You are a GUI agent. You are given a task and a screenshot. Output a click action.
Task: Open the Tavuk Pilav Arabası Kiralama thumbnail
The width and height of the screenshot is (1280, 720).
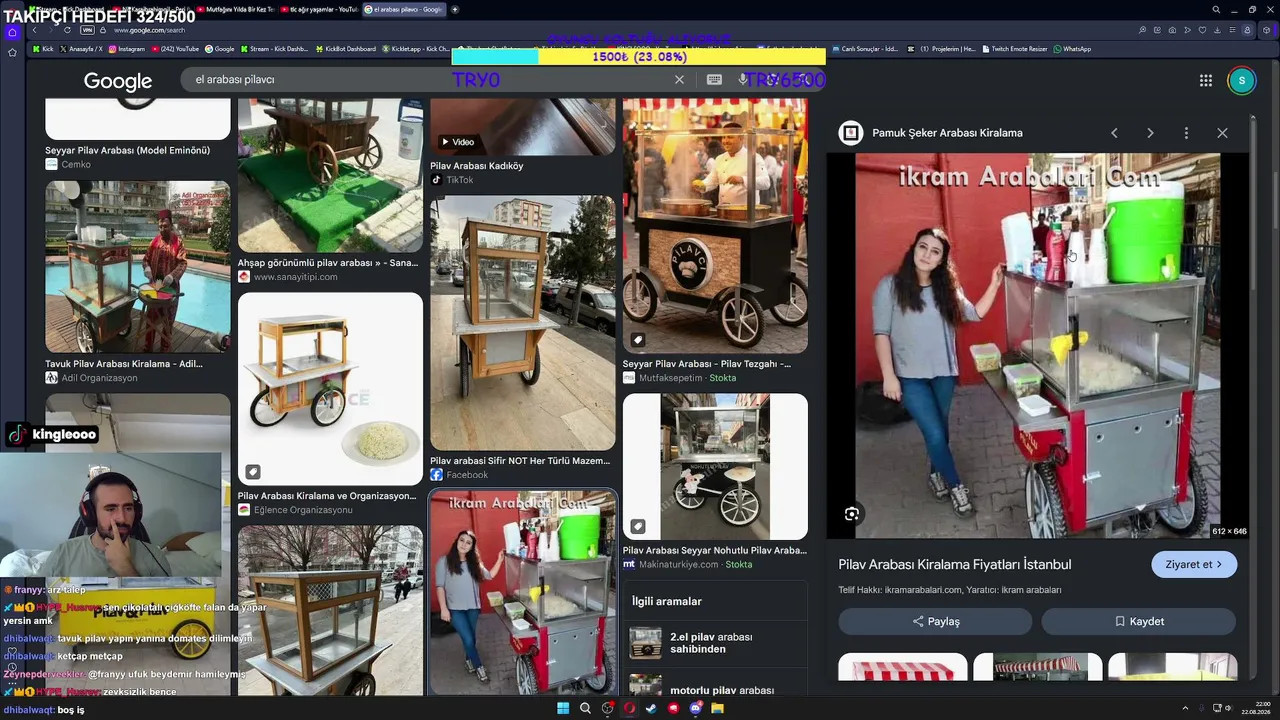point(138,267)
